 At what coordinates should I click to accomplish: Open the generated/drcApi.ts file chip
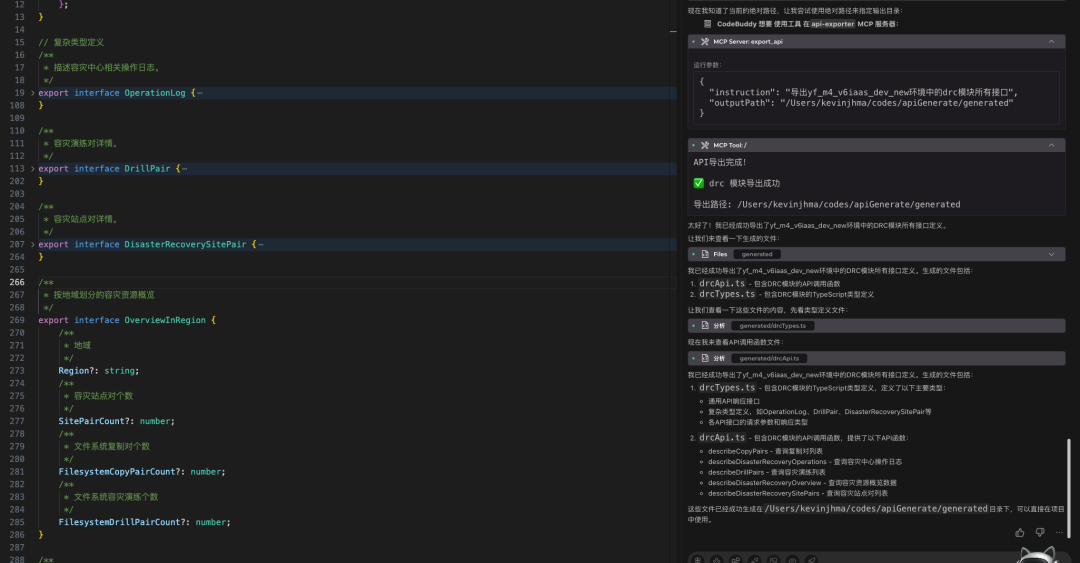pyautogui.click(x=770, y=358)
